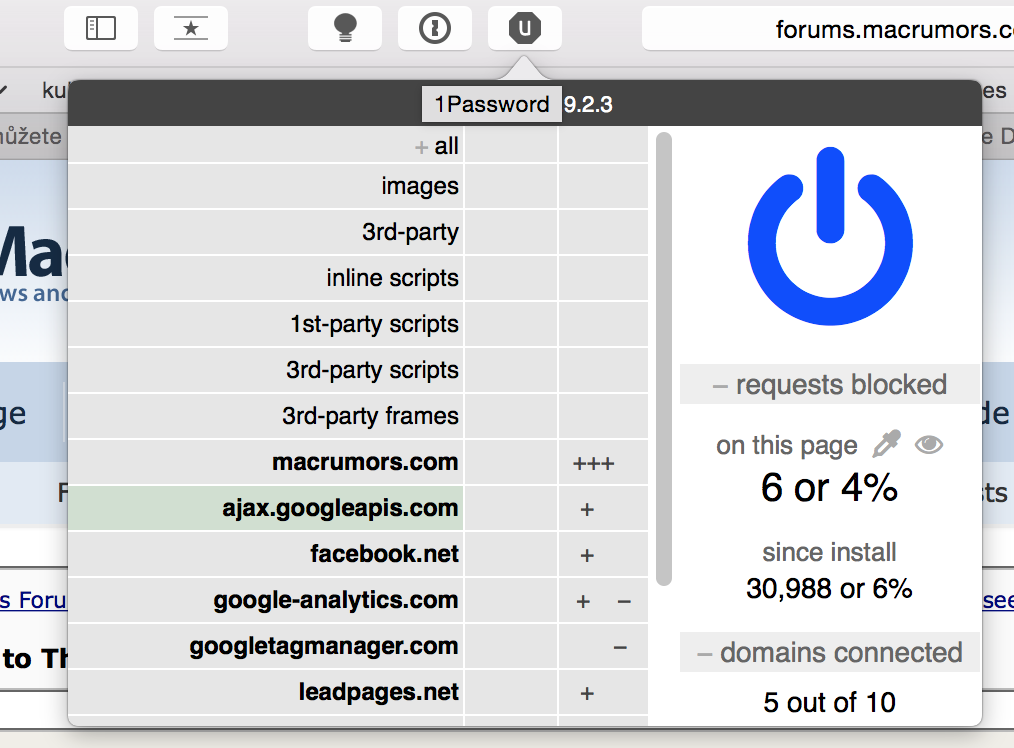Screen dimensions: 1014x748
Task: Open the 1Password toolbar button
Action: [435, 28]
